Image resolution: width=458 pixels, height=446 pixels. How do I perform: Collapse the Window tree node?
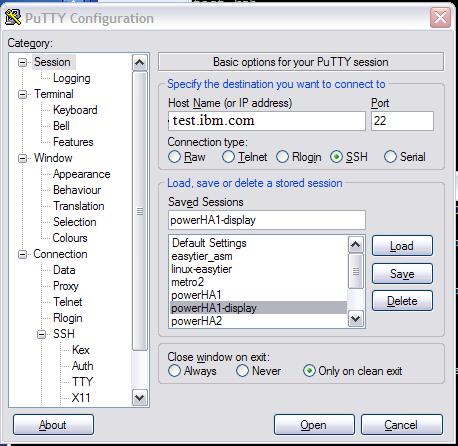22,158
